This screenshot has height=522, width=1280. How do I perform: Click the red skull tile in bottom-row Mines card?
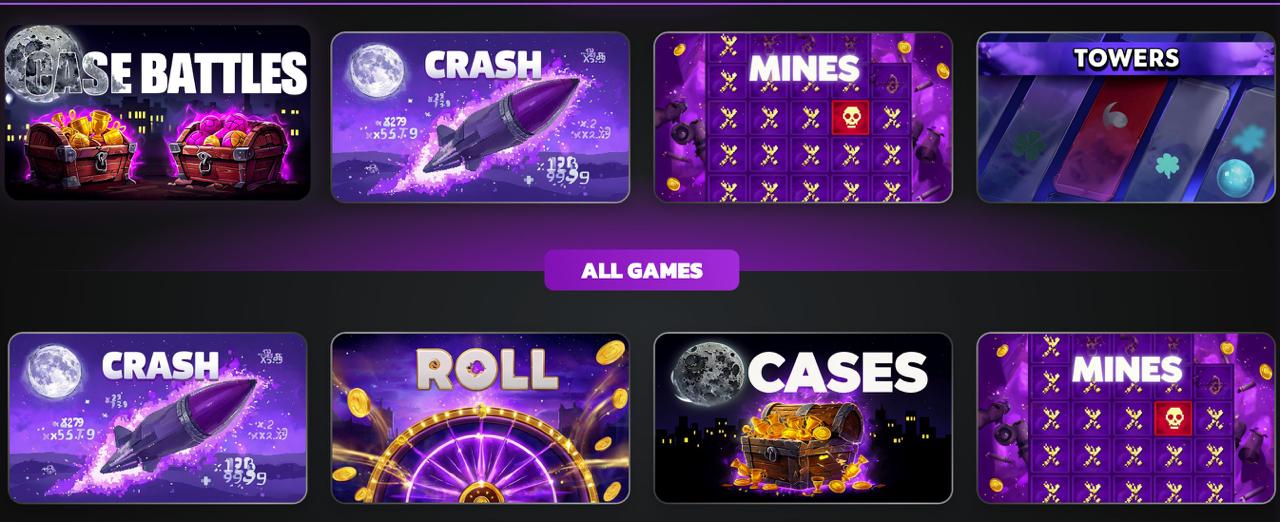pos(1173,418)
